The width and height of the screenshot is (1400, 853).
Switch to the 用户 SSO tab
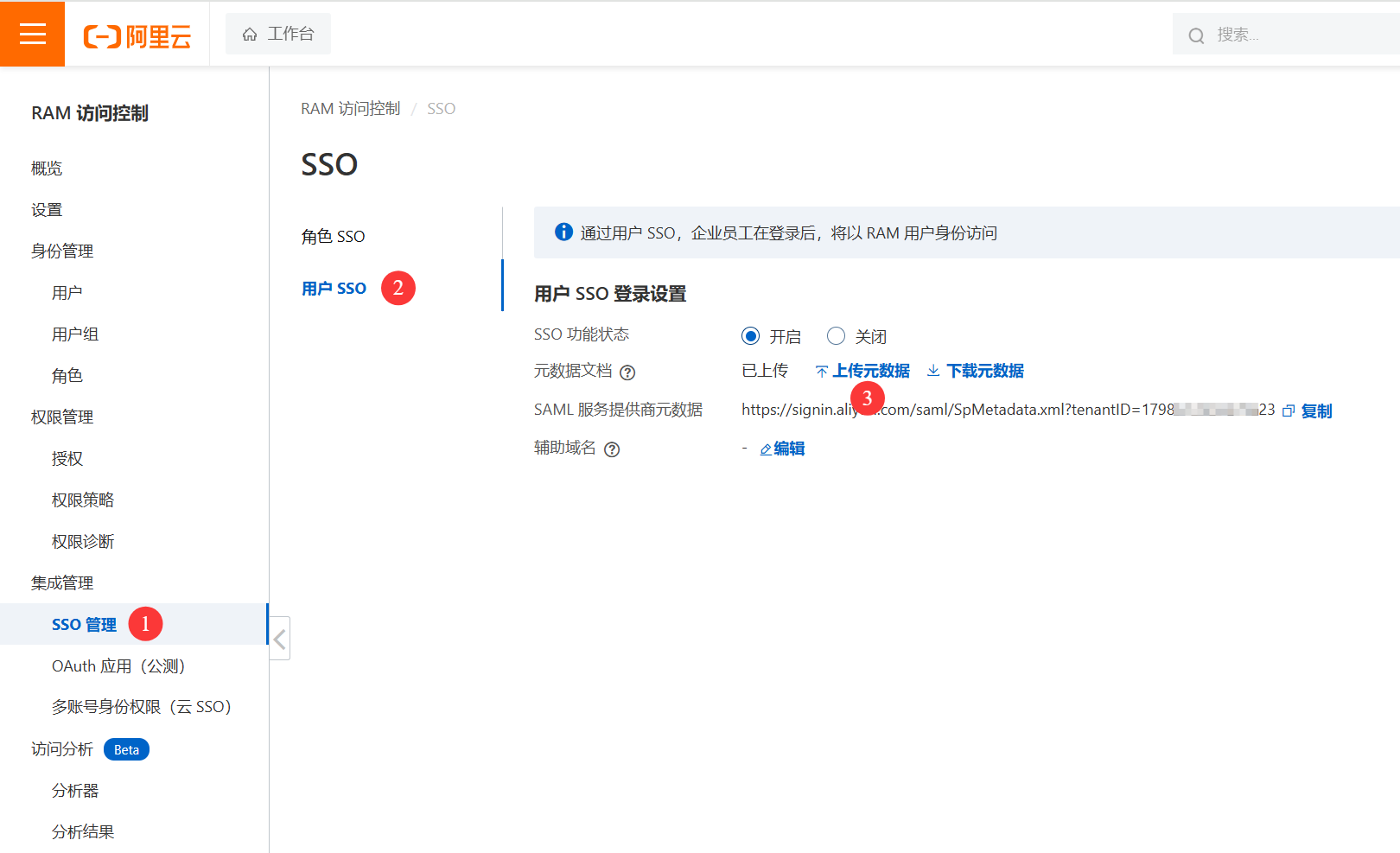tap(334, 289)
